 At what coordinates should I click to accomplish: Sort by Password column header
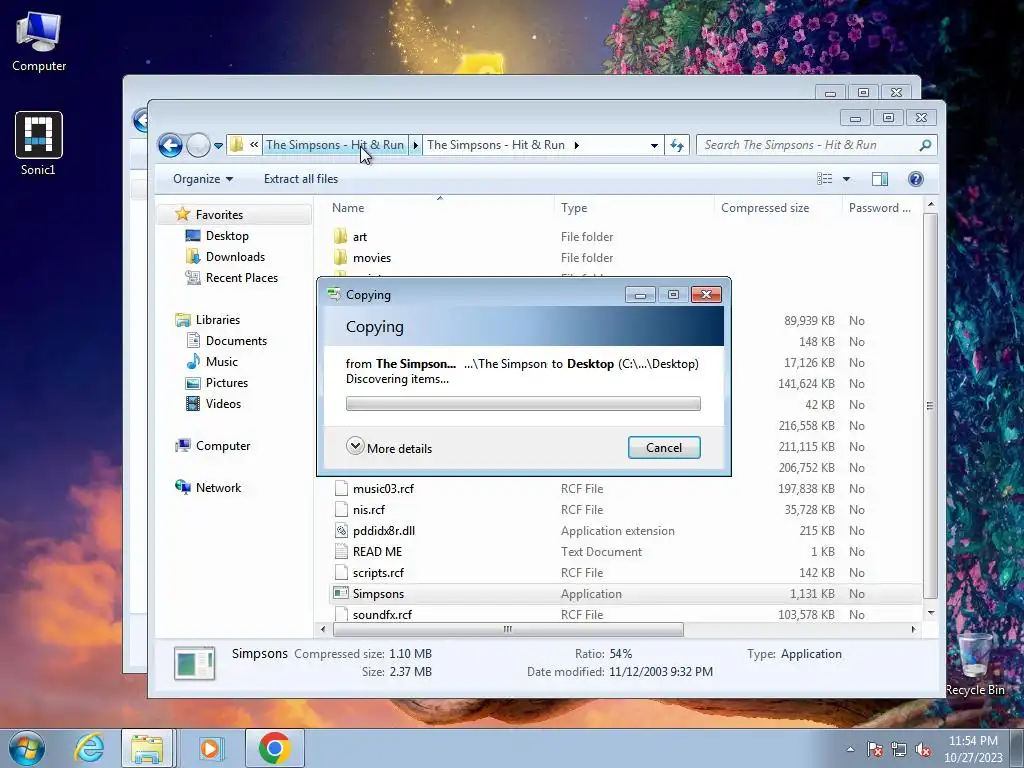click(x=880, y=208)
